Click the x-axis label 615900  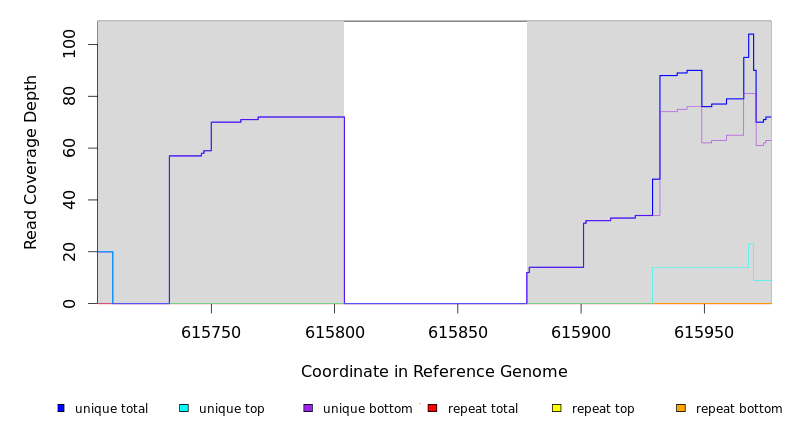coord(581,331)
